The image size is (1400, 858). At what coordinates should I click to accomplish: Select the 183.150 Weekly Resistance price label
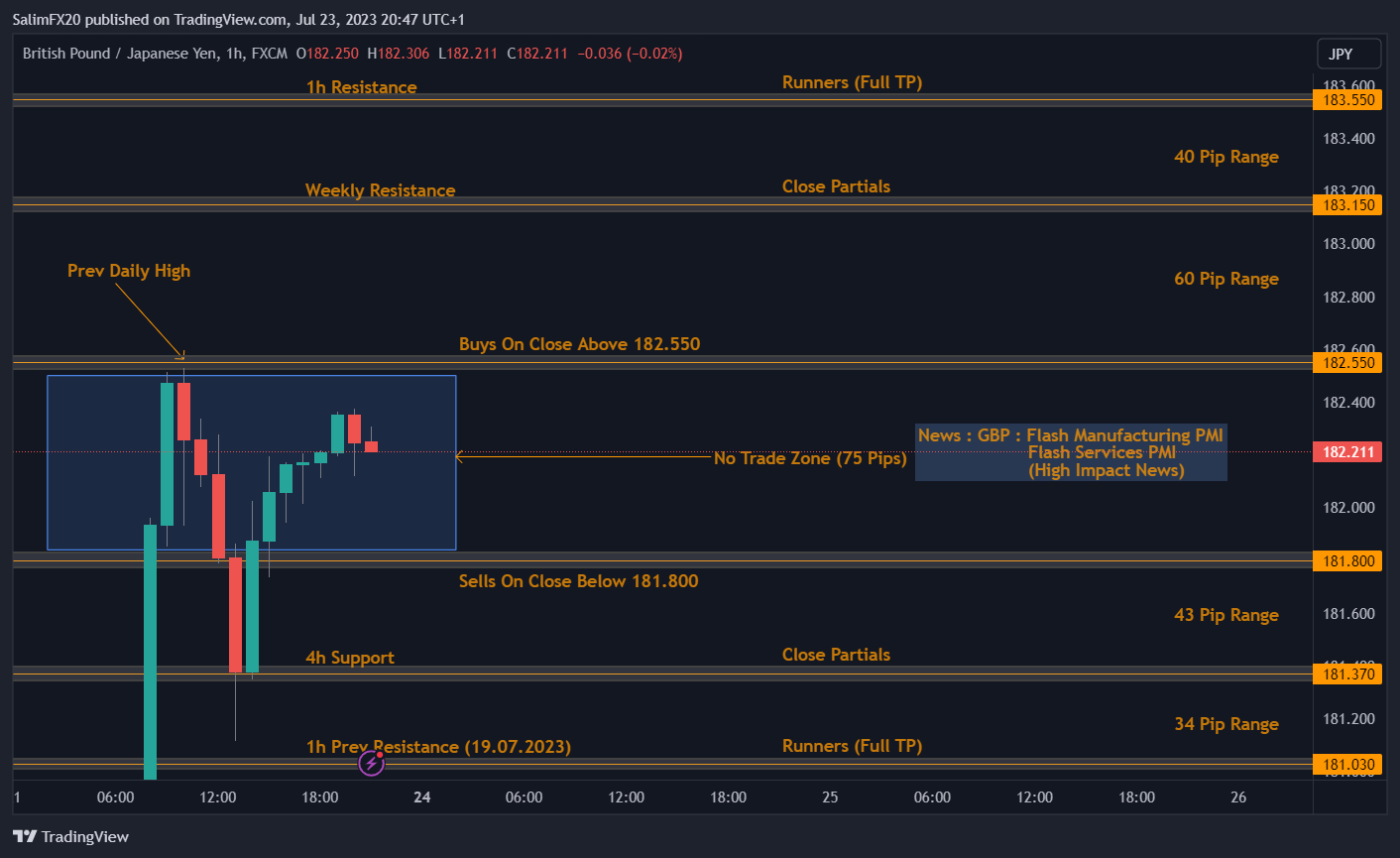[1346, 204]
